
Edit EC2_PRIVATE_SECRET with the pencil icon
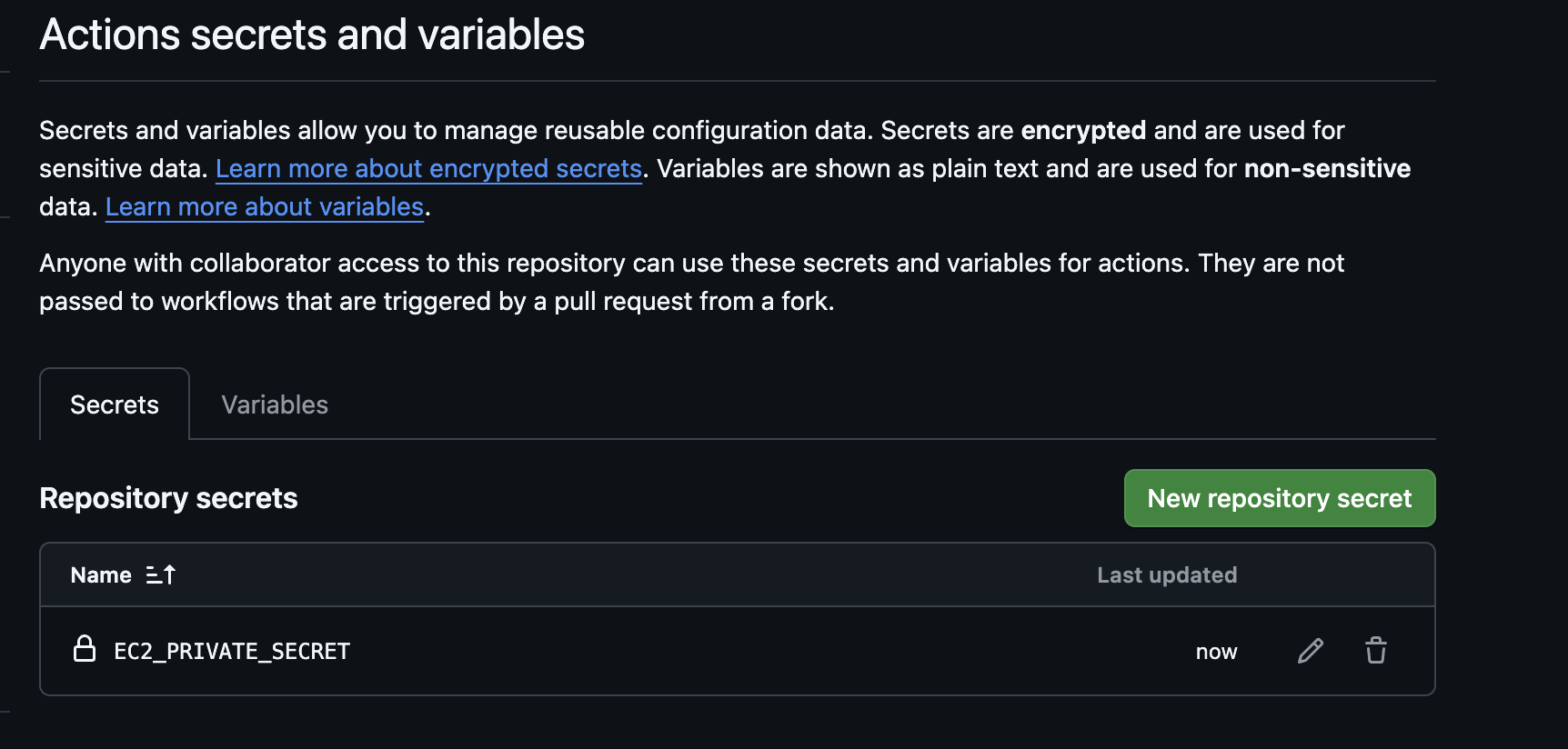(1310, 651)
